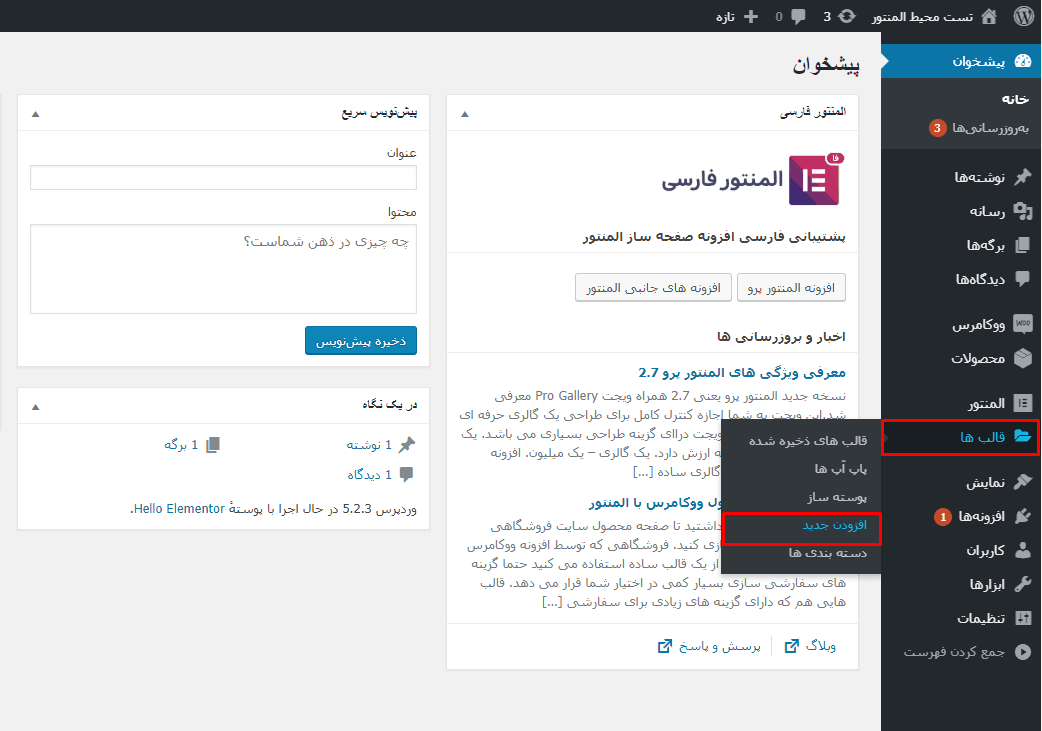Select پاپ آپ ها from flyout menu
Screen dimensions: 1042x731
841,469
